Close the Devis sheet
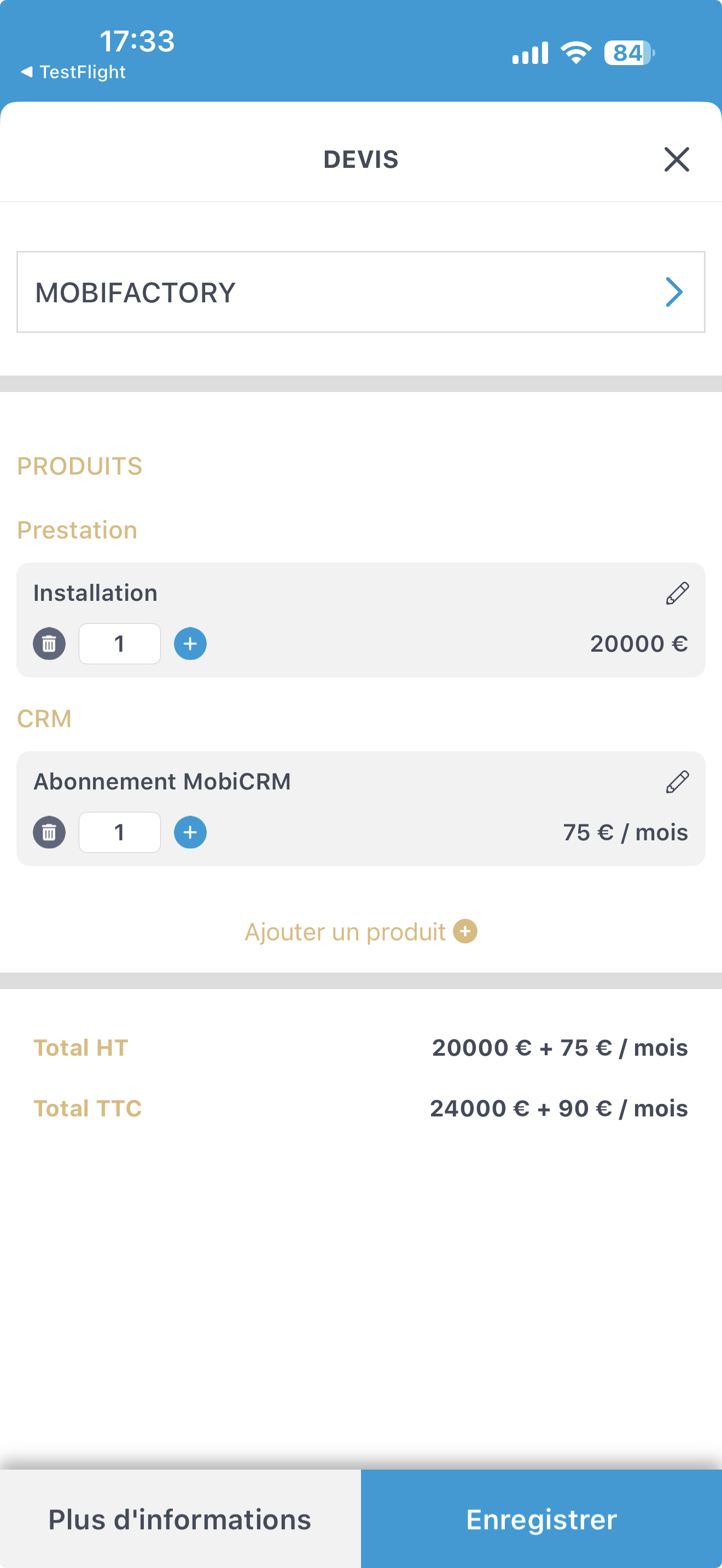The width and height of the screenshot is (722, 1568). pyautogui.click(x=677, y=160)
